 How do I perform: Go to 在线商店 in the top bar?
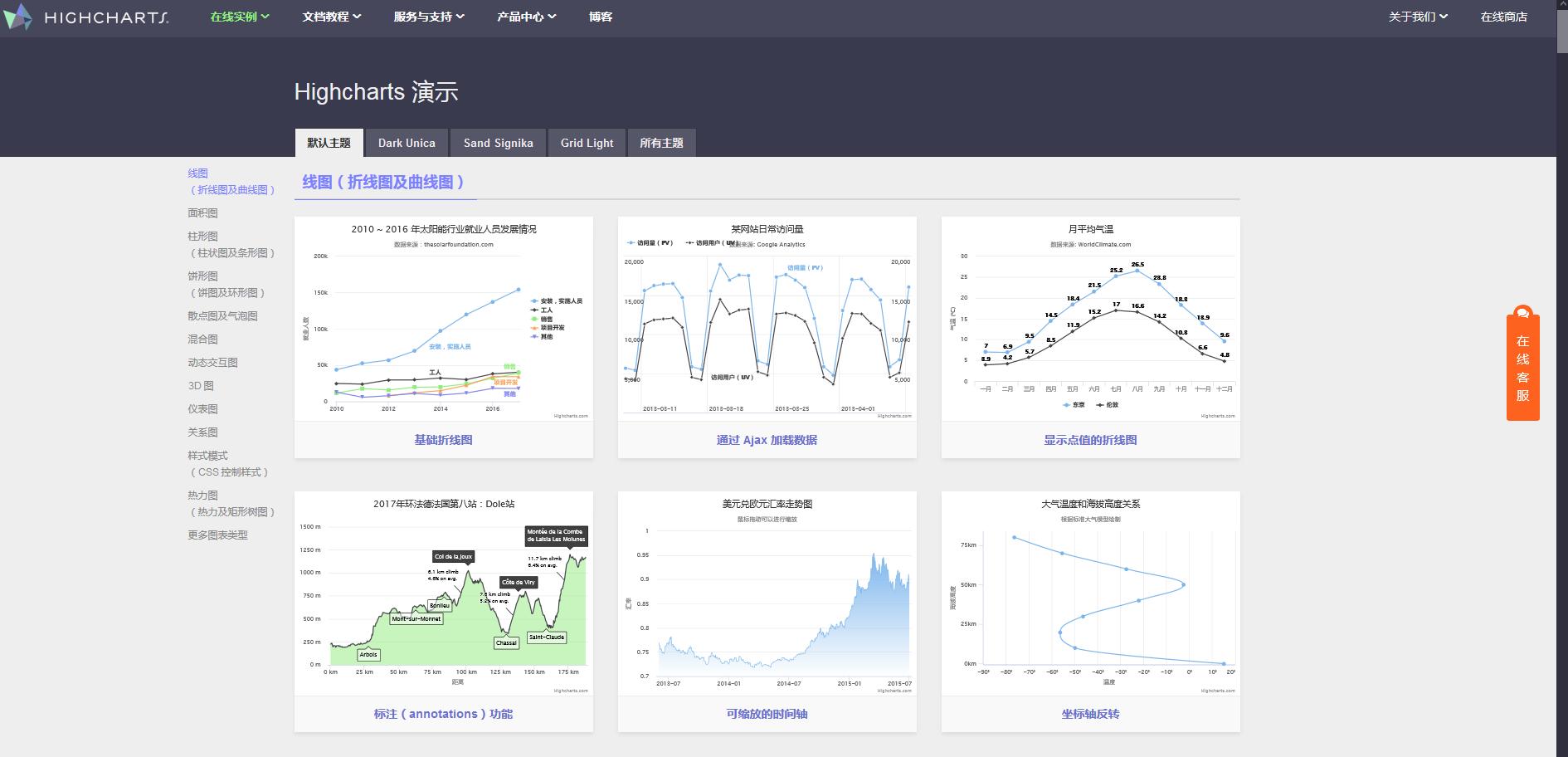(x=1503, y=17)
